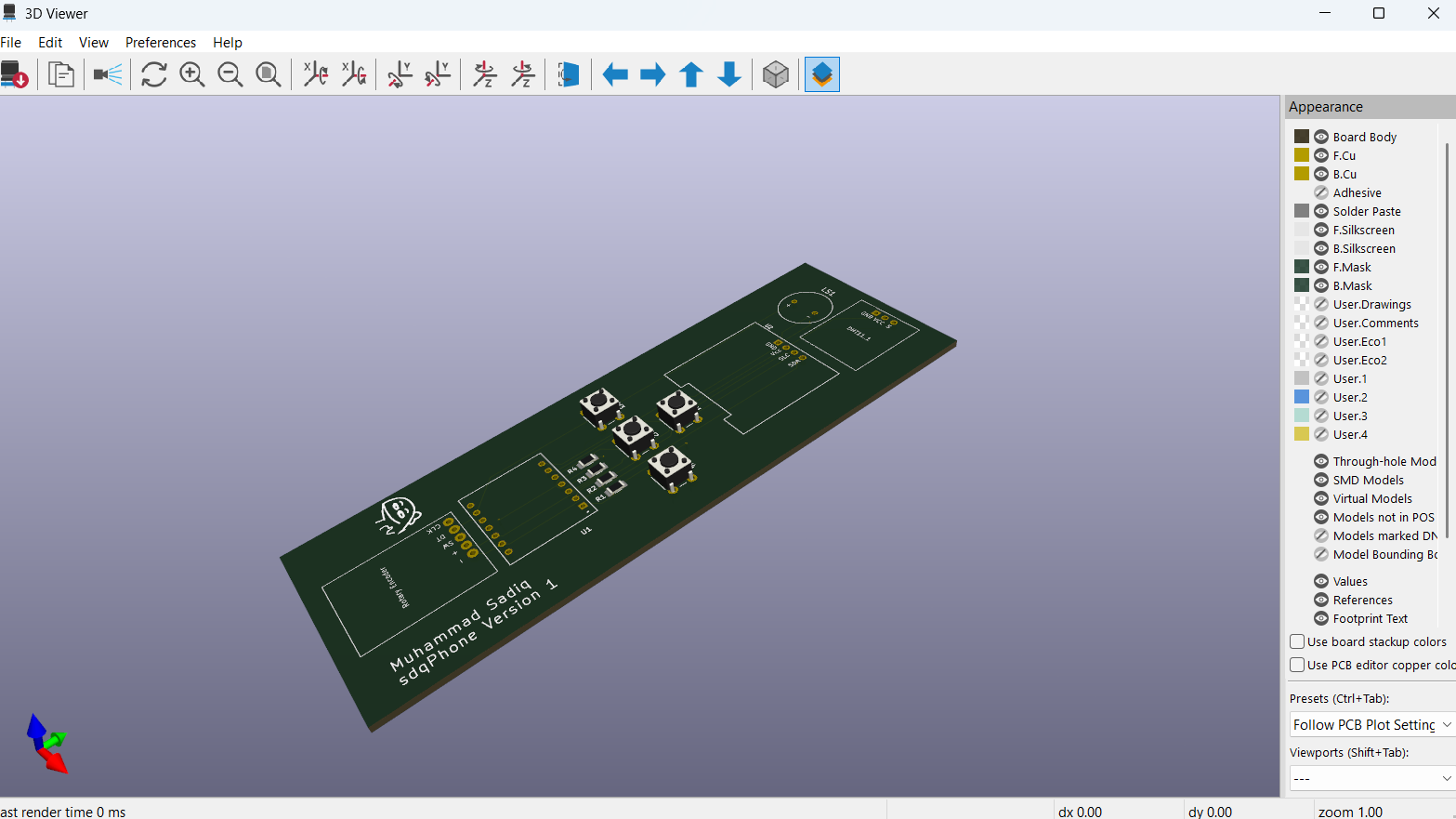This screenshot has width=1456, height=819.
Task: Zoom in using the toolbar magnifier
Action: tap(192, 74)
